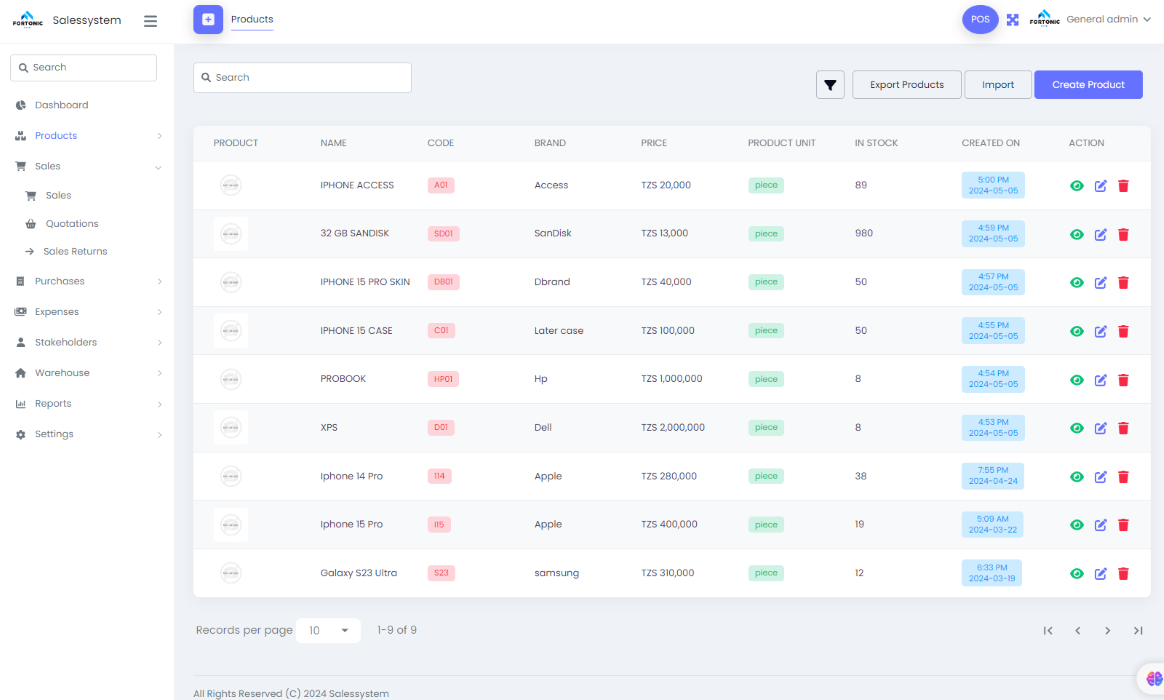The width and height of the screenshot is (1164, 700).
Task: View the IPHONE 15 CASE details
Action: click(x=1077, y=331)
